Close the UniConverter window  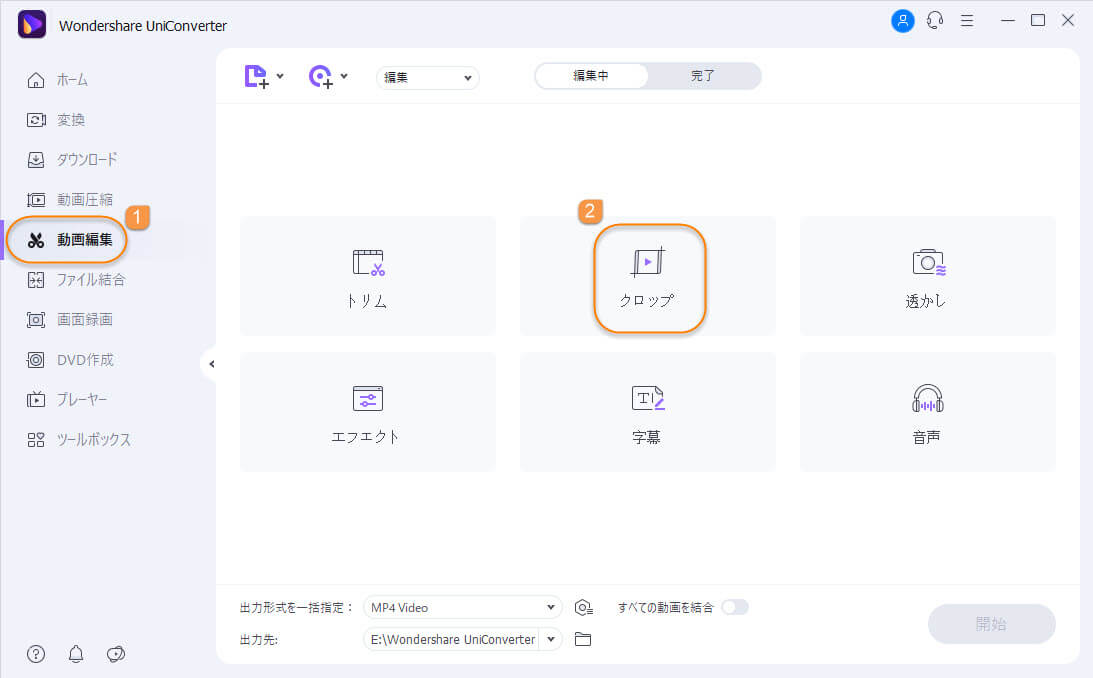[1068, 20]
